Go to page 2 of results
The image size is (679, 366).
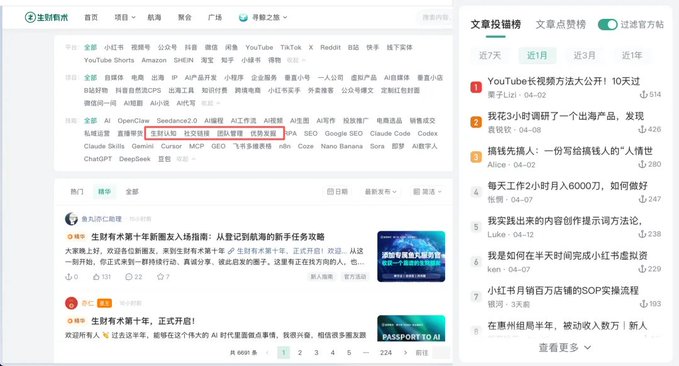pyautogui.click(x=300, y=353)
